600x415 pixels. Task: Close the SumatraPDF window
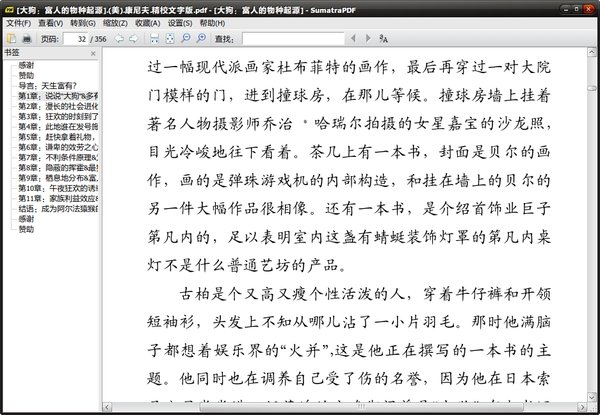588,8
